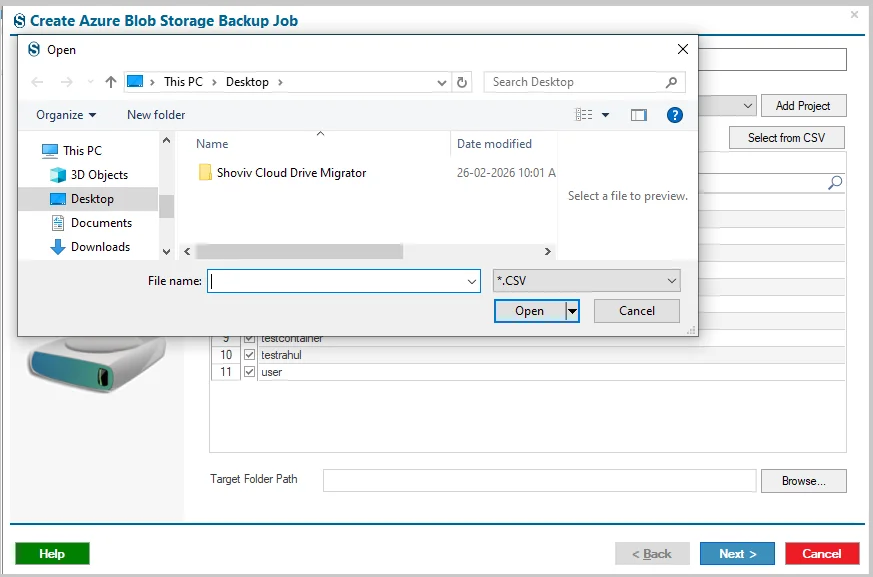This screenshot has width=873, height=577.
Task: Open project dropdown beside Add Project button
Action: pyautogui.click(x=748, y=106)
